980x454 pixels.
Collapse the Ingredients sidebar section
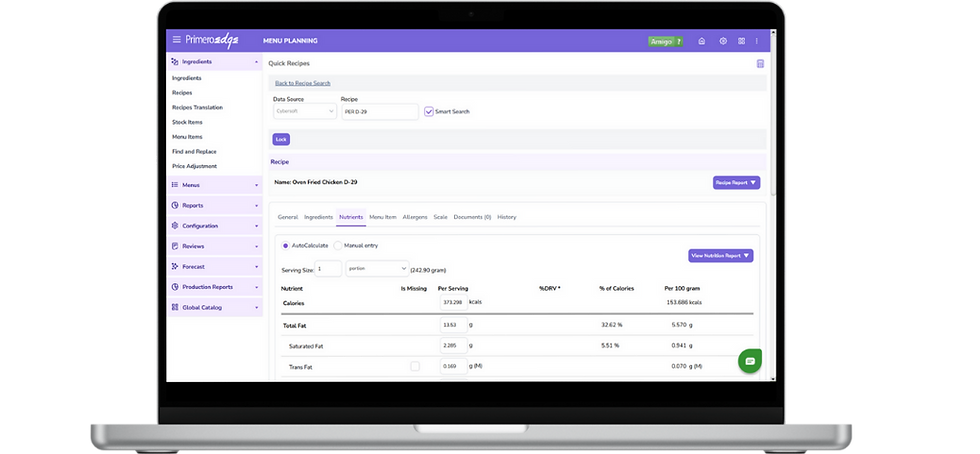[256, 62]
